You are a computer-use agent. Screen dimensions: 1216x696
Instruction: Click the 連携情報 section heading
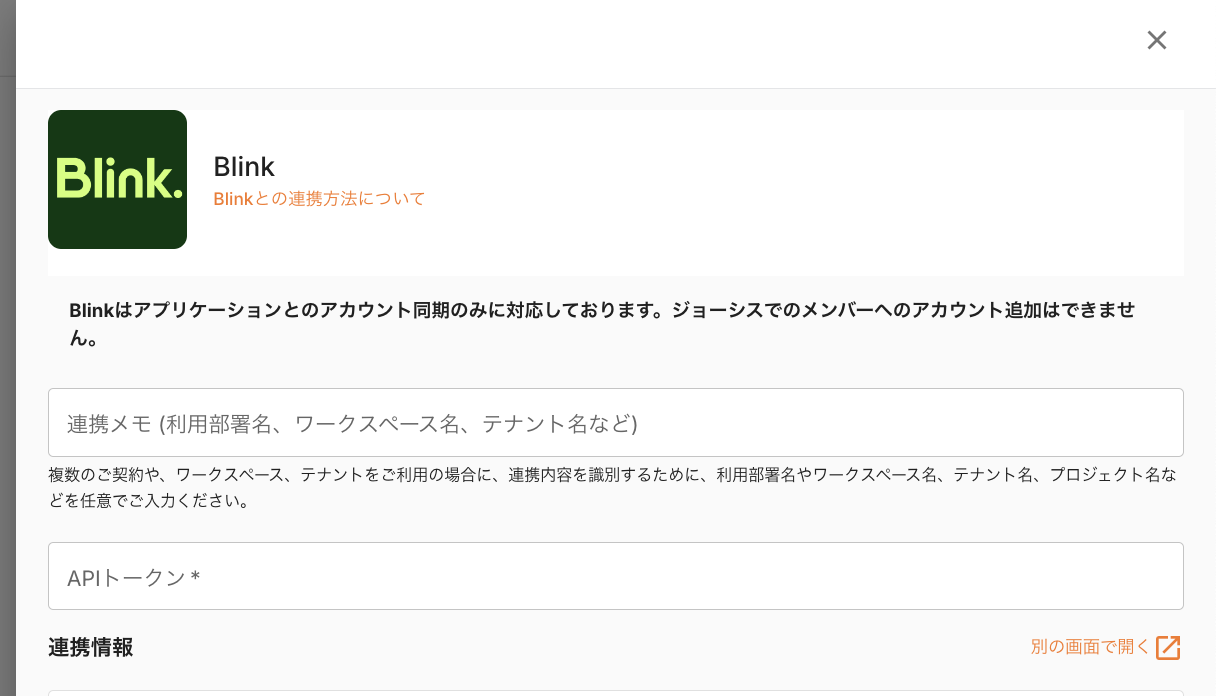coord(91,648)
